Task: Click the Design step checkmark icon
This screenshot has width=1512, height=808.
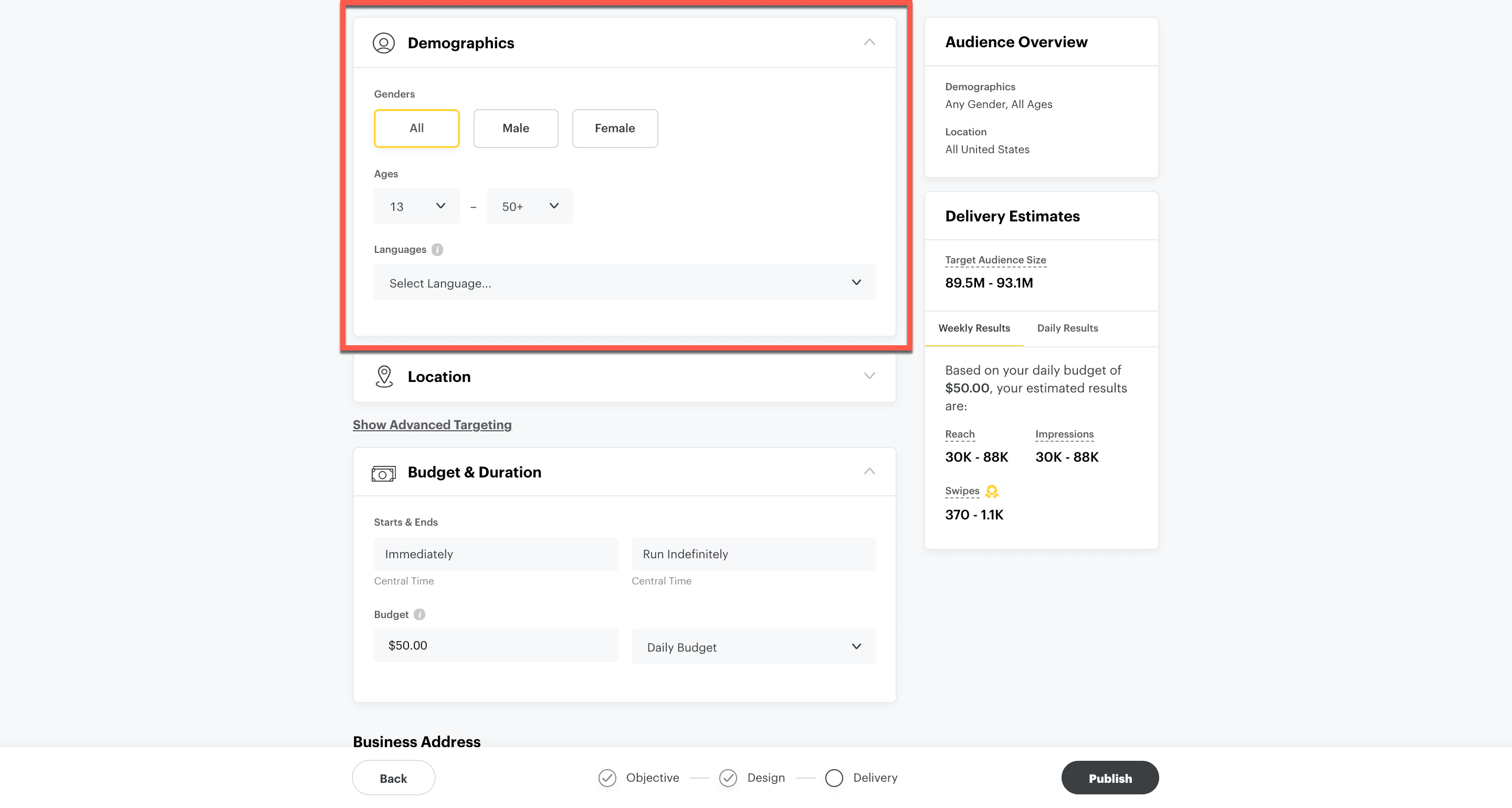Action: tap(728, 778)
